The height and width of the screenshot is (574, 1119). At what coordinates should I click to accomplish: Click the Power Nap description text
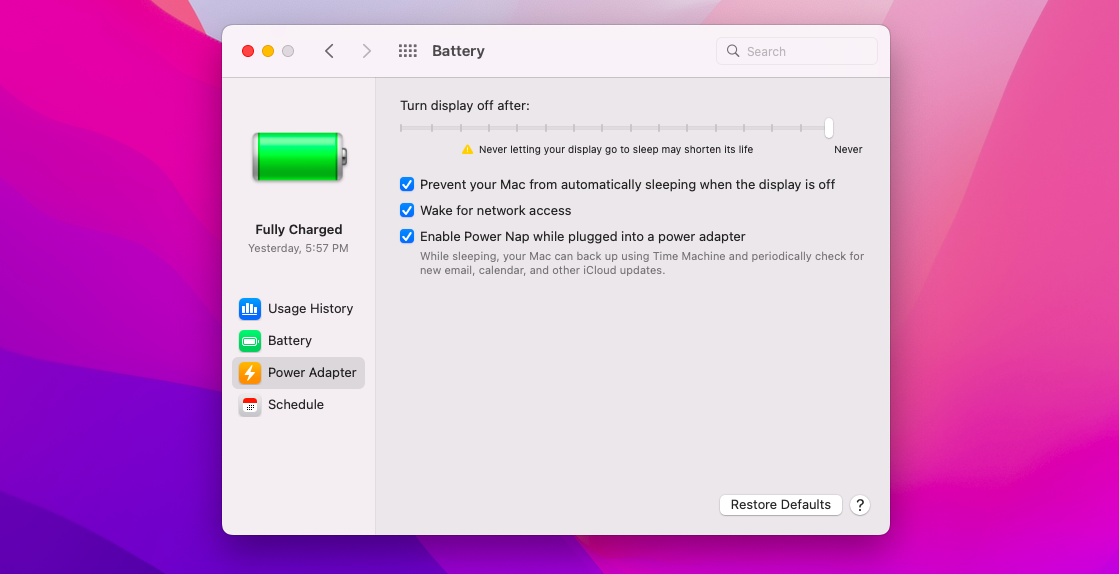(x=642, y=263)
